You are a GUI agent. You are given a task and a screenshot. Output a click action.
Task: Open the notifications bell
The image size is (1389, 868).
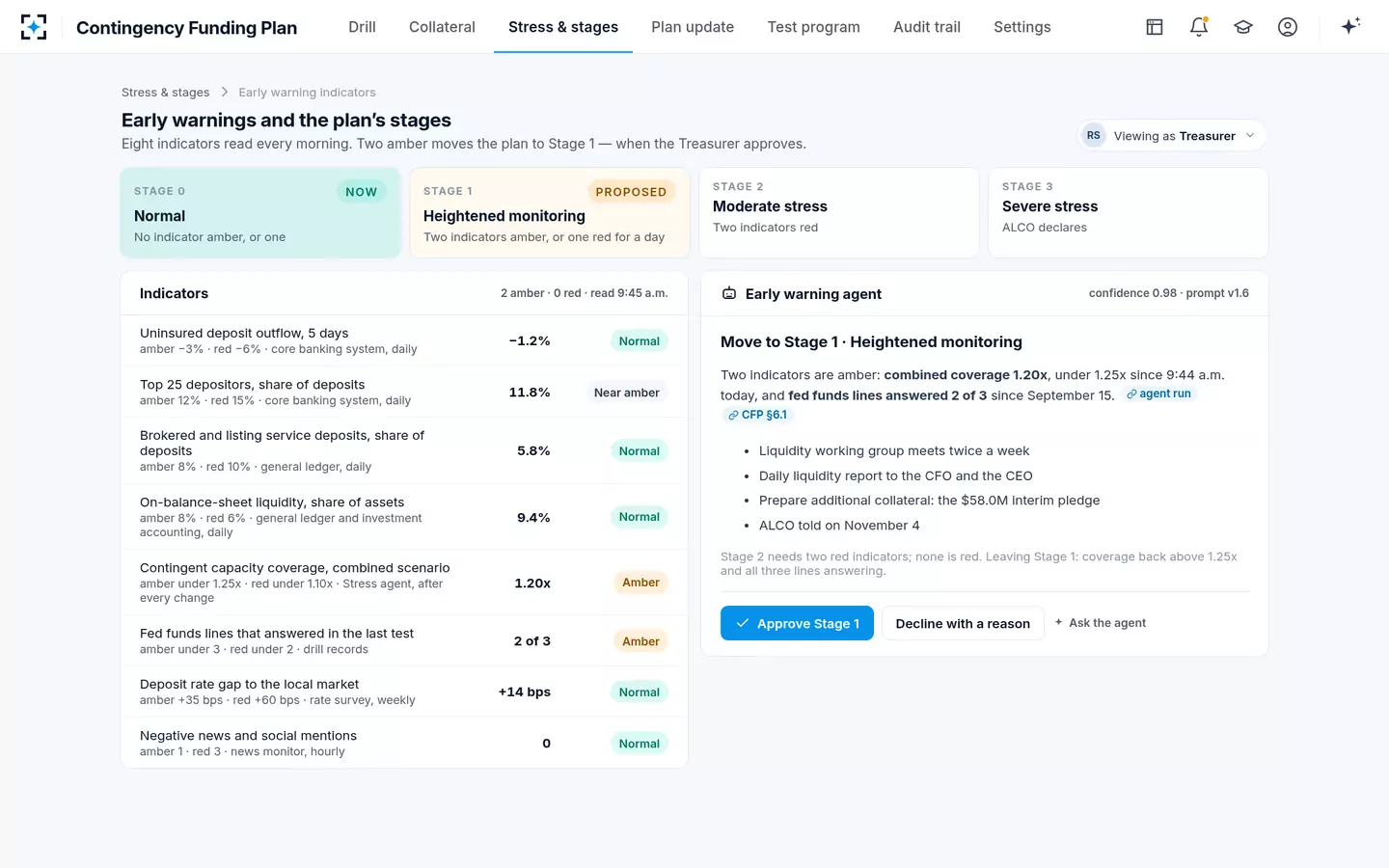(1199, 27)
